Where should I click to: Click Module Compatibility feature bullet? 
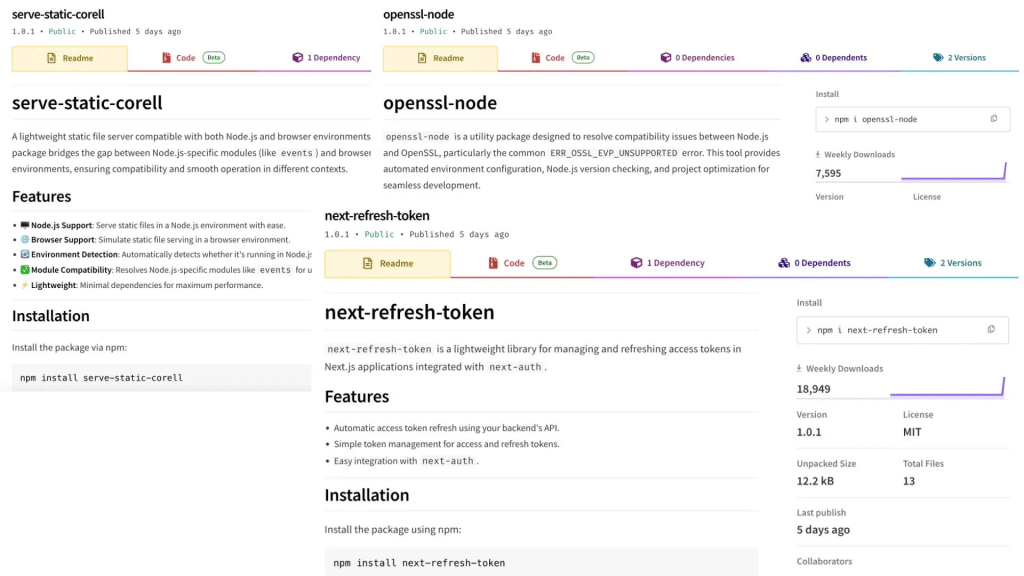pos(166,270)
